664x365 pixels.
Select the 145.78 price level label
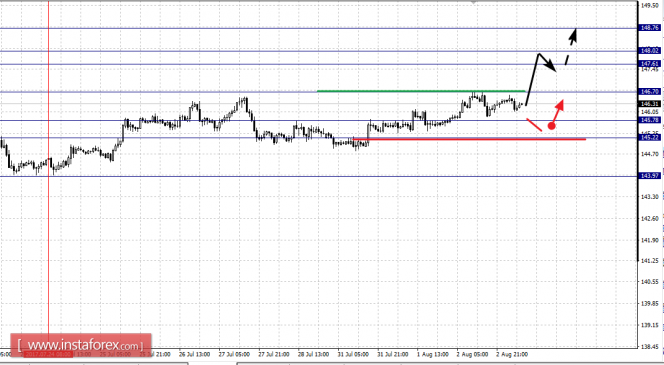coord(650,120)
